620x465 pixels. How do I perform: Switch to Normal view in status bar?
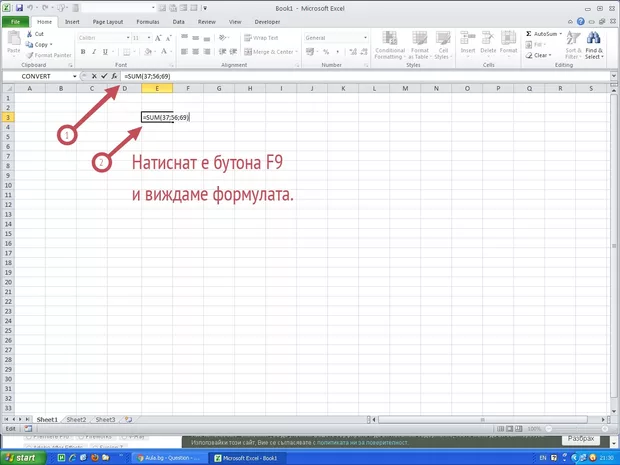pos(501,429)
